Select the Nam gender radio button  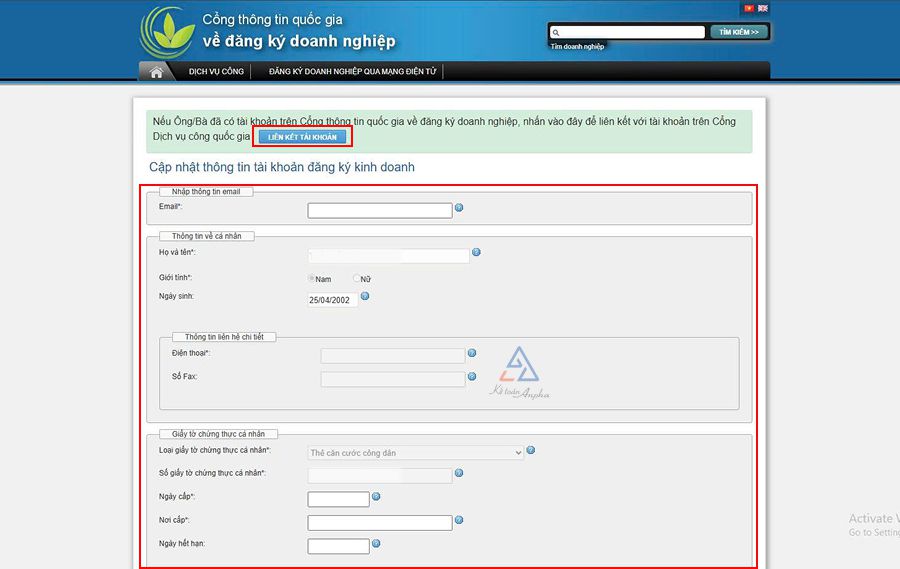(x=312, y=278)
